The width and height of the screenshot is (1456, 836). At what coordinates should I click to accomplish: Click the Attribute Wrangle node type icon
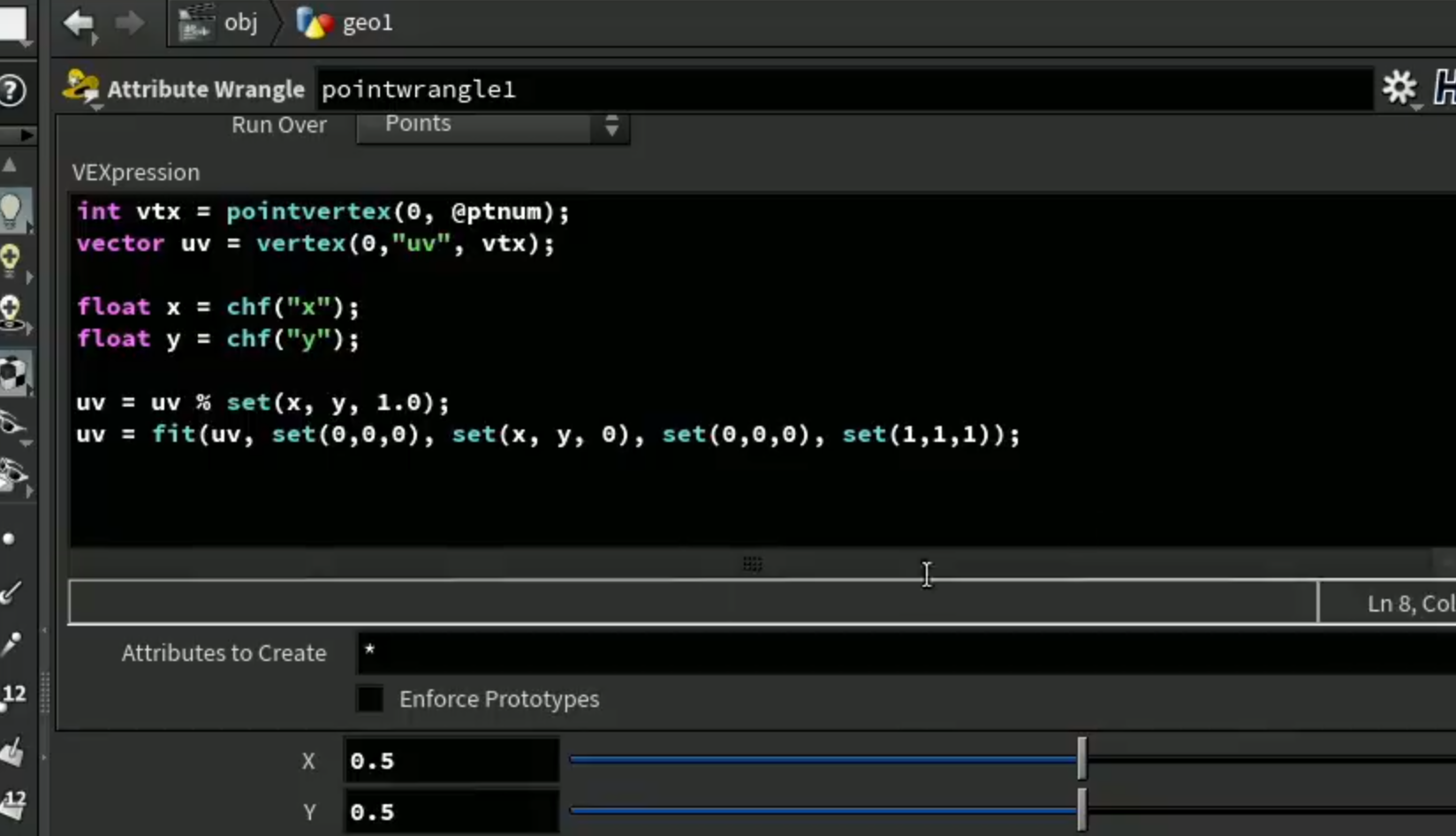81,87
